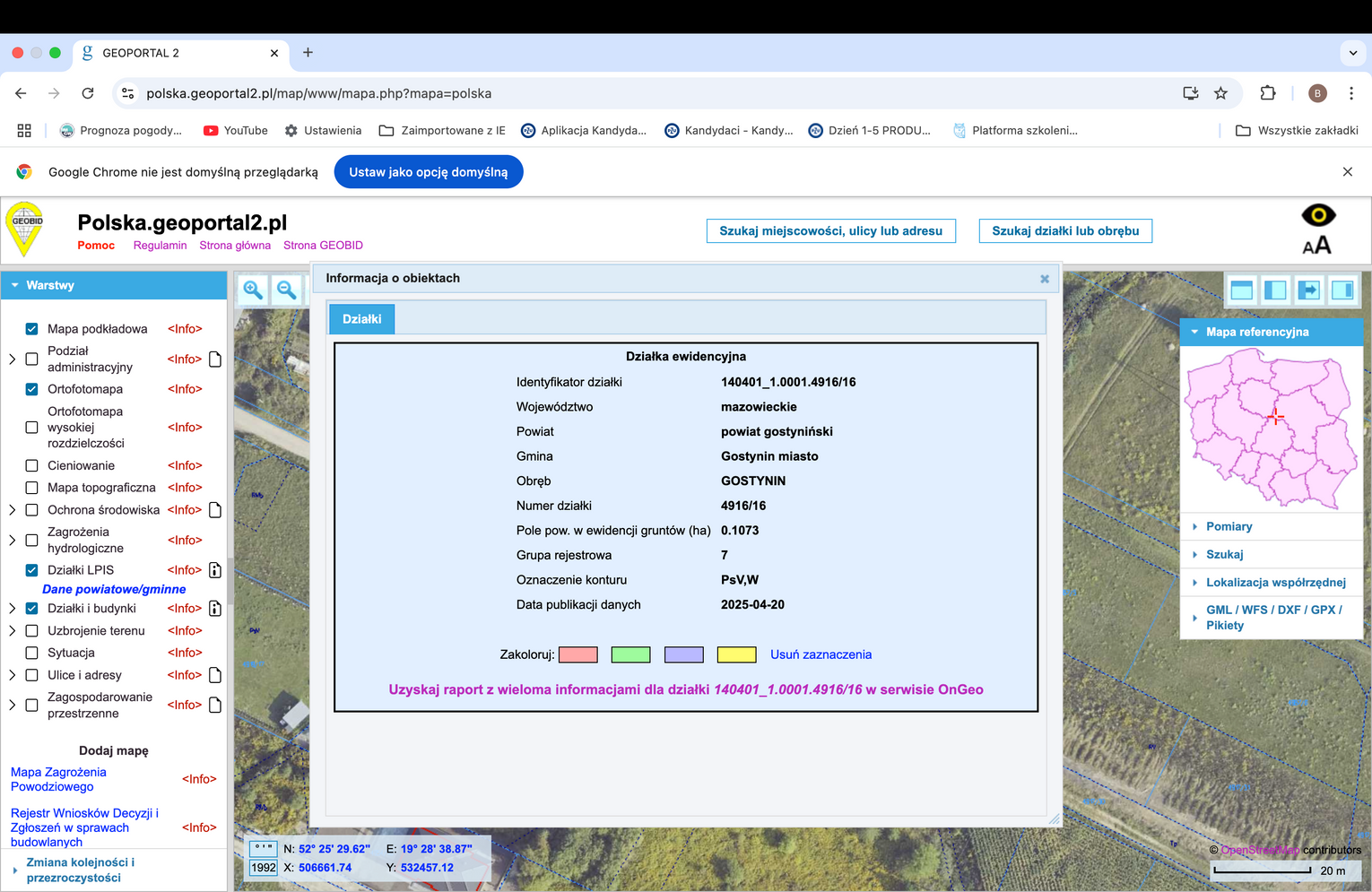The image size is (1372, 892).
Task: Expand the Ulice i adresy layer group
Action: [12, 675]
